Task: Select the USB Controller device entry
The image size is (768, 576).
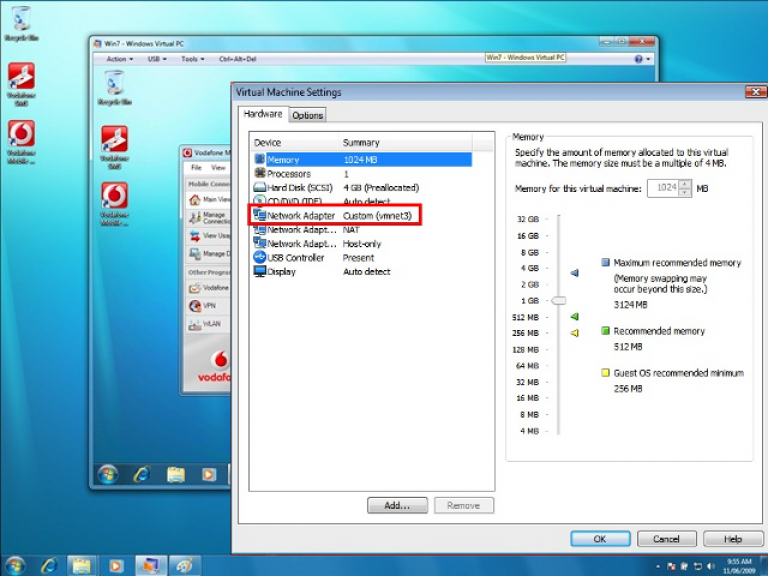Action: [296, 257]
